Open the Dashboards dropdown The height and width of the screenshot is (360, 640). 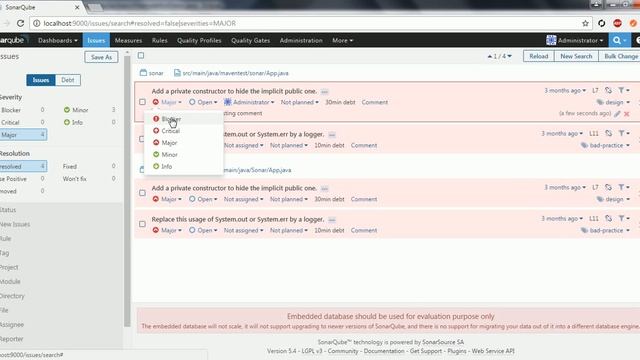coord(58,40)
